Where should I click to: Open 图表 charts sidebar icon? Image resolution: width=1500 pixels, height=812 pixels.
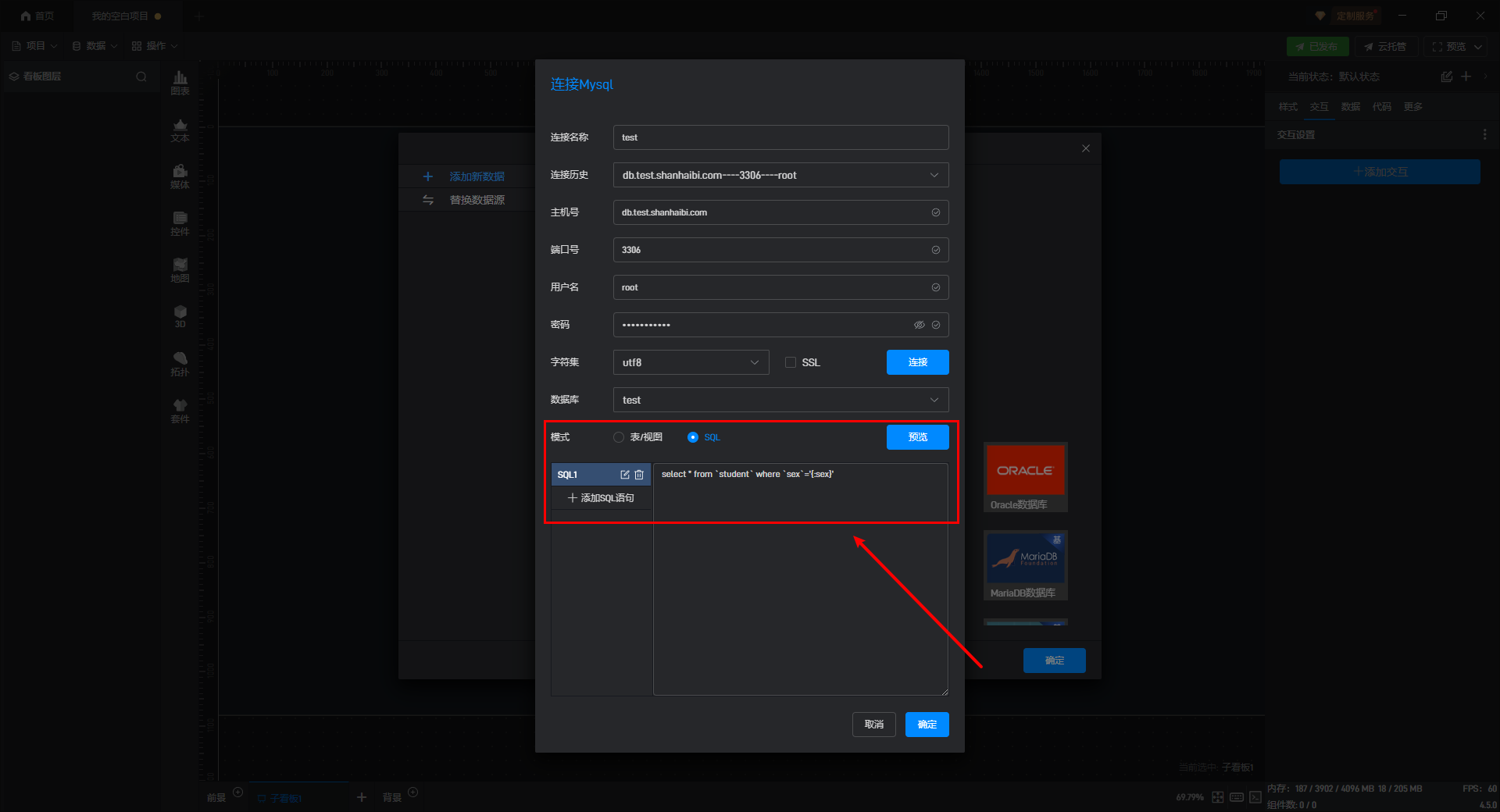pos(180,82)
